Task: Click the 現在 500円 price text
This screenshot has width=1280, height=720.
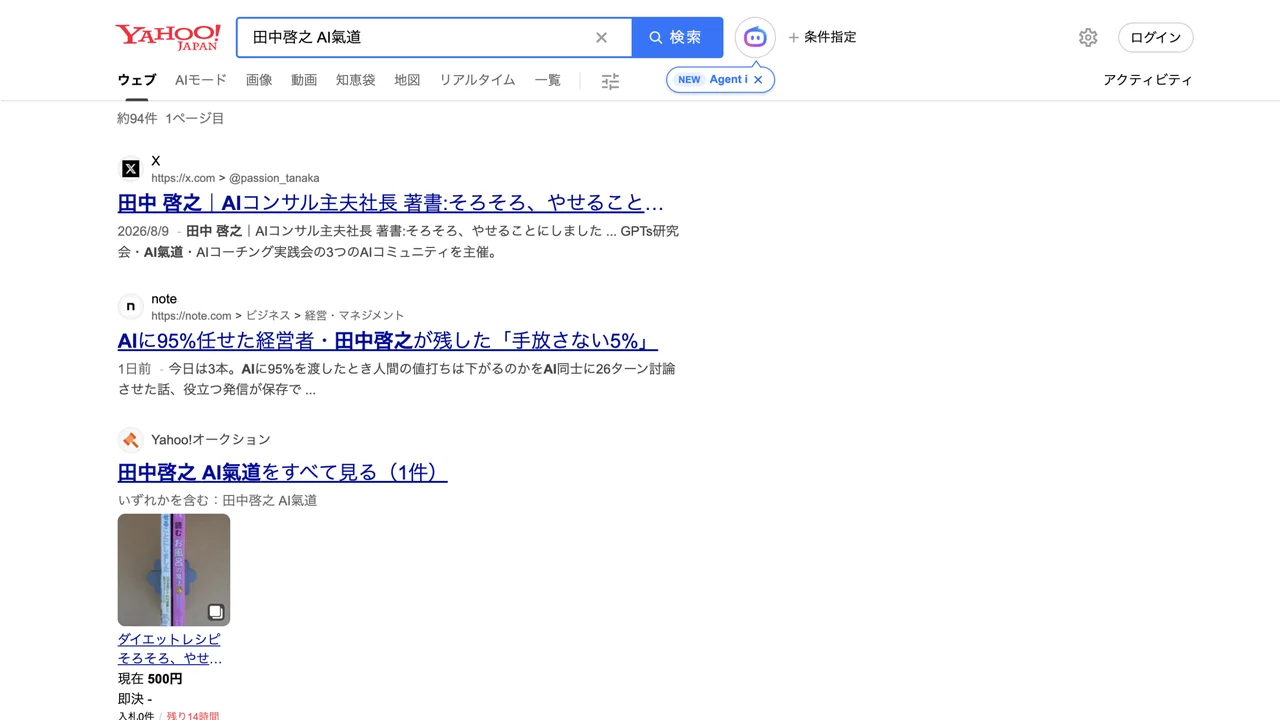Action: 150,679
